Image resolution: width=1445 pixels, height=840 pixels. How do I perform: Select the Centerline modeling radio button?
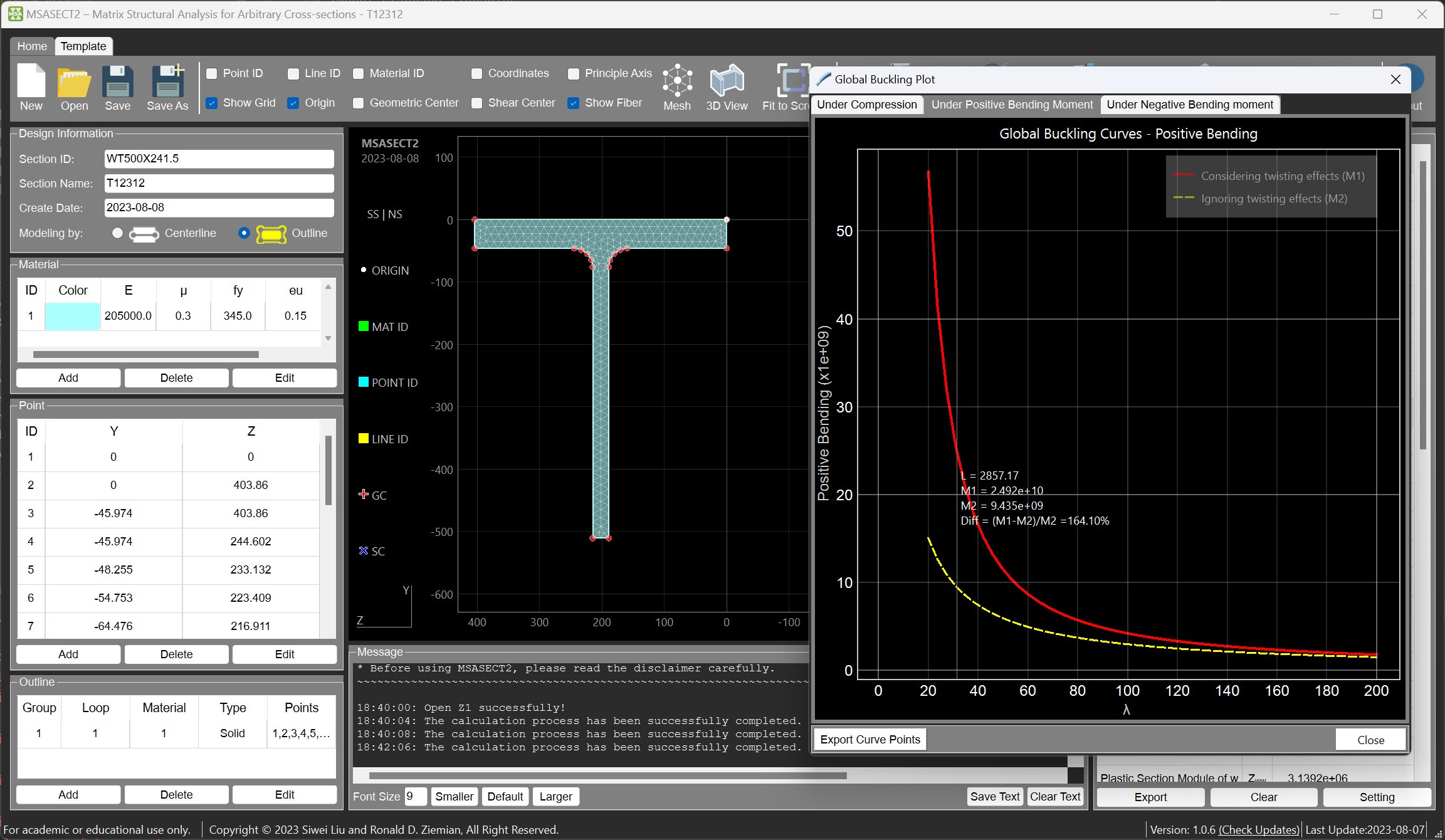coord(117,233)
